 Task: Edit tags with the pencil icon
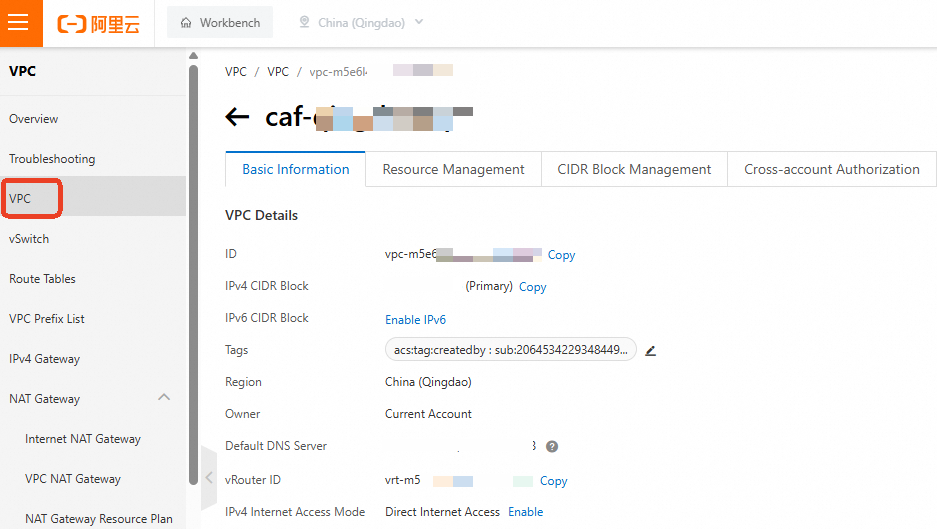tap(651, 350)
